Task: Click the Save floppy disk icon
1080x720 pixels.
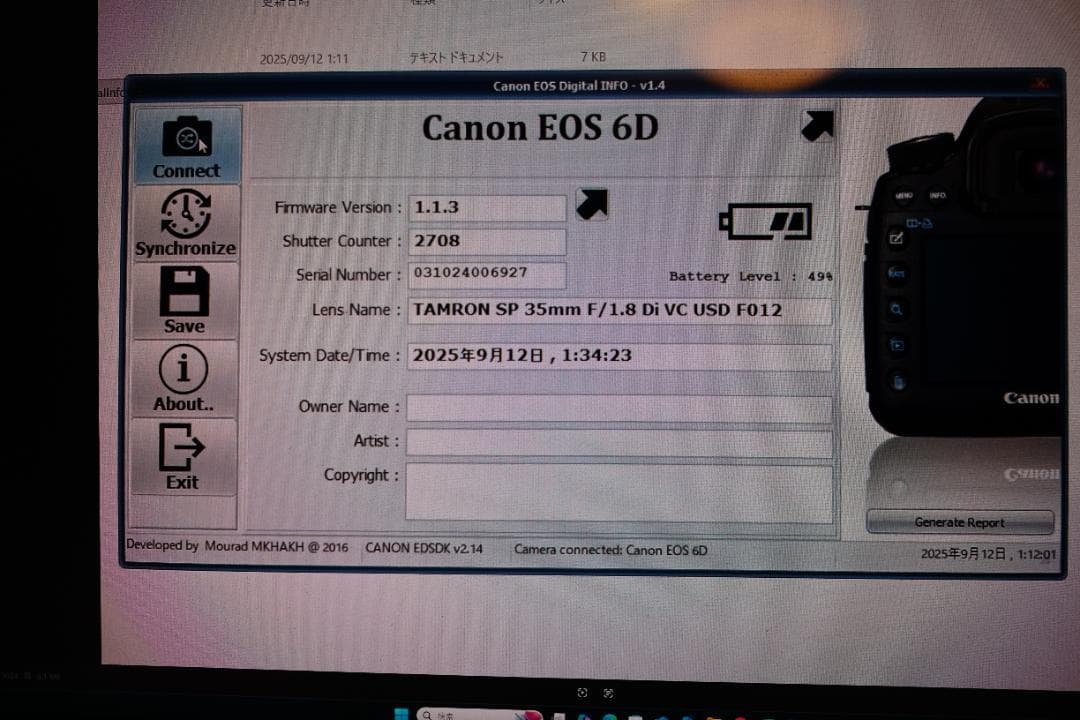Action: pos(184,299)
